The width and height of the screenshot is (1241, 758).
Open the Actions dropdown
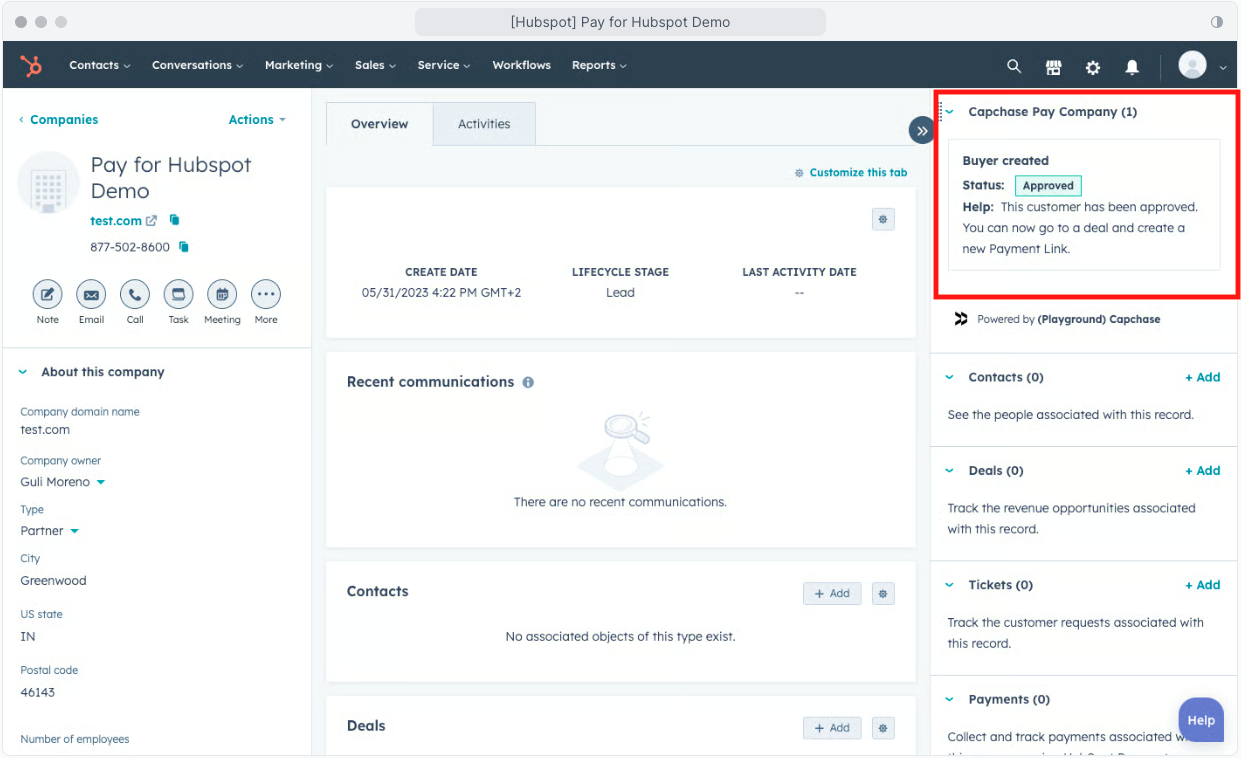point(257,120)
